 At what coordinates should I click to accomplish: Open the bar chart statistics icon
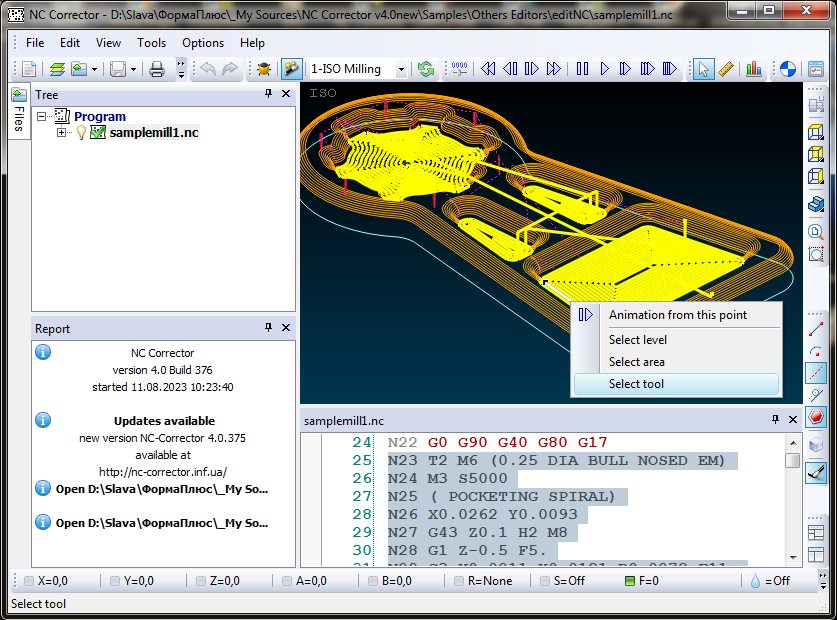(x=753, y=69)
